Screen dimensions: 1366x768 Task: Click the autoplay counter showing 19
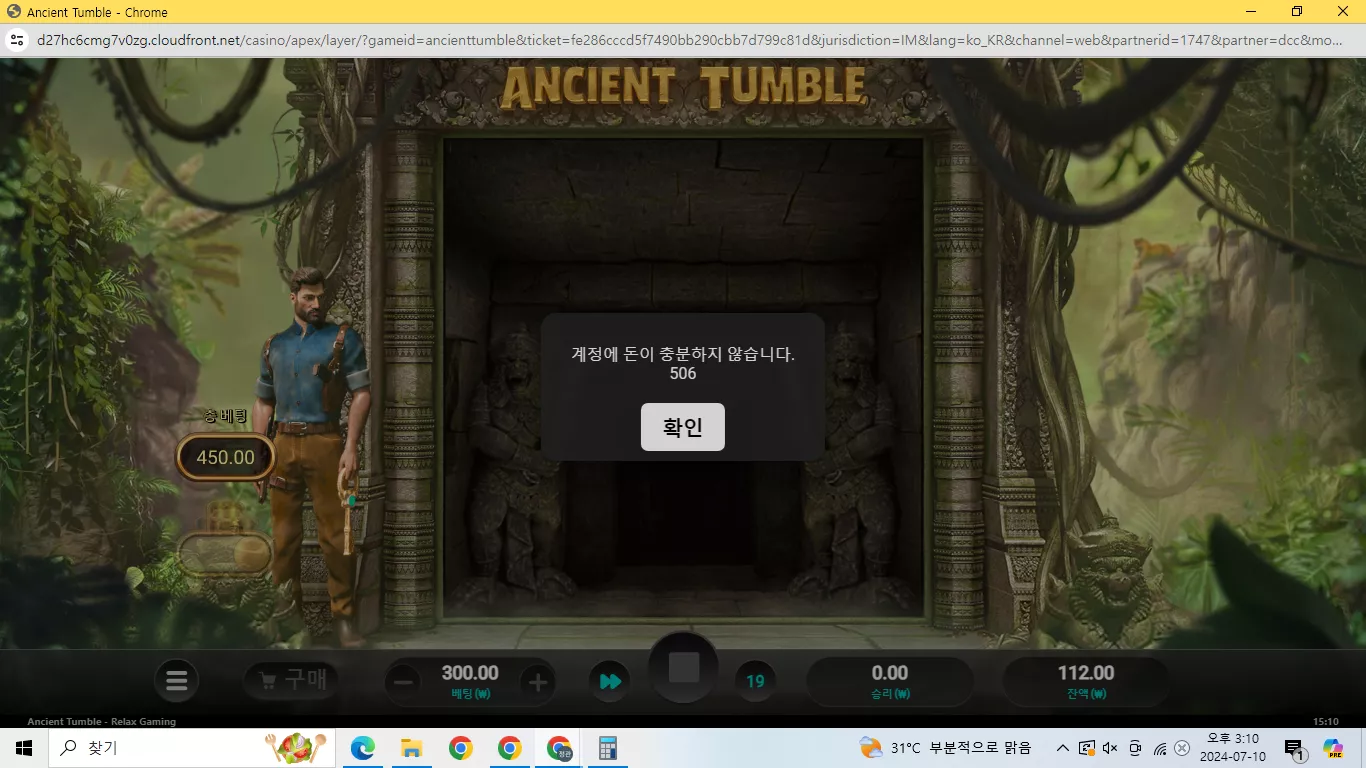pyautogui.click(x=755, y=682)
